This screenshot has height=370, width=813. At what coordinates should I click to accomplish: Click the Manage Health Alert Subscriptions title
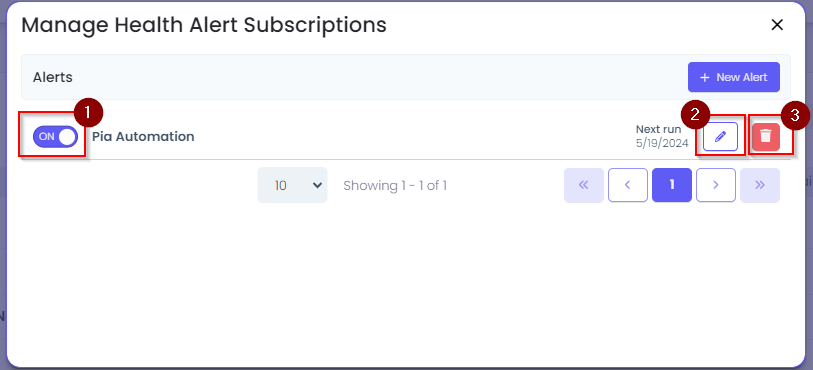click(x=204, y=25)
